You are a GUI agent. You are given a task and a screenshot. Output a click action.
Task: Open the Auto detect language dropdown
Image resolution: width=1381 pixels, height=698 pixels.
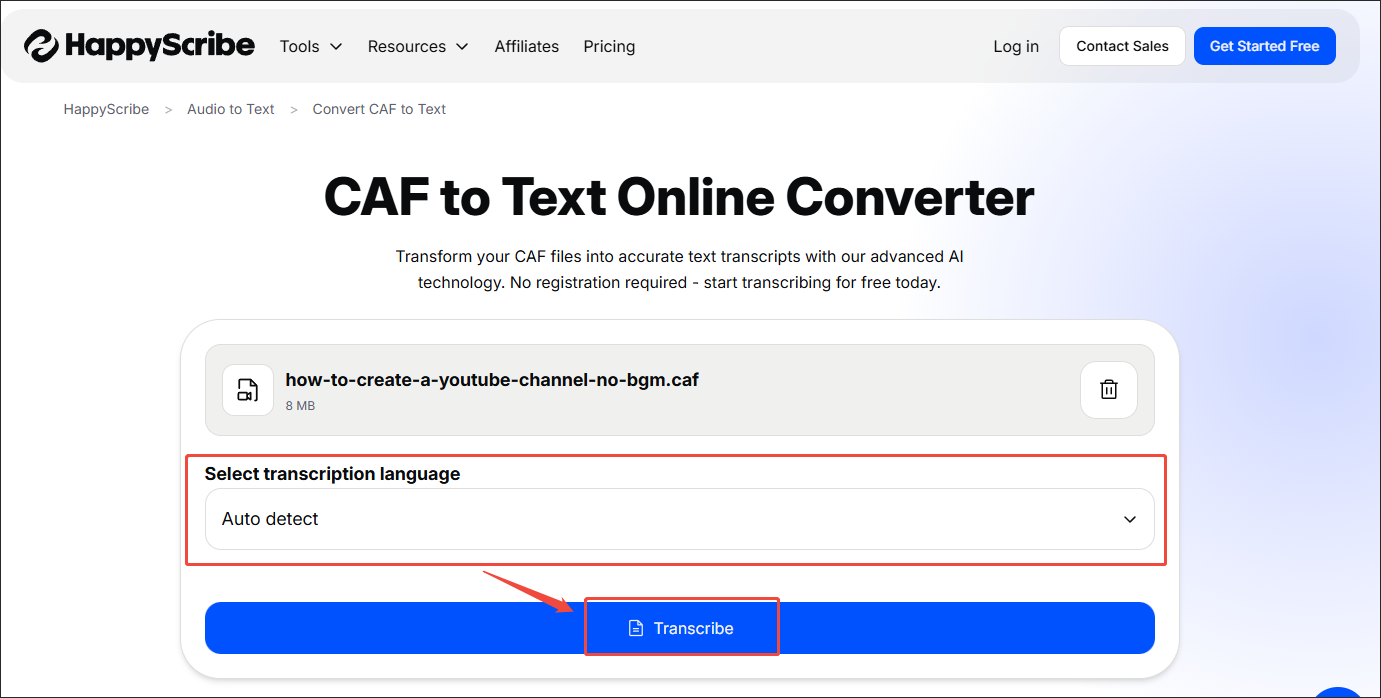[x=680, y=519]
